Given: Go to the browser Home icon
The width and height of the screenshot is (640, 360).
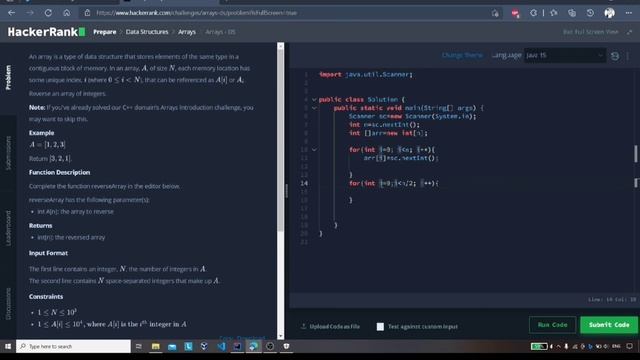Looking at the screenshot, I should tap(67, 13).
